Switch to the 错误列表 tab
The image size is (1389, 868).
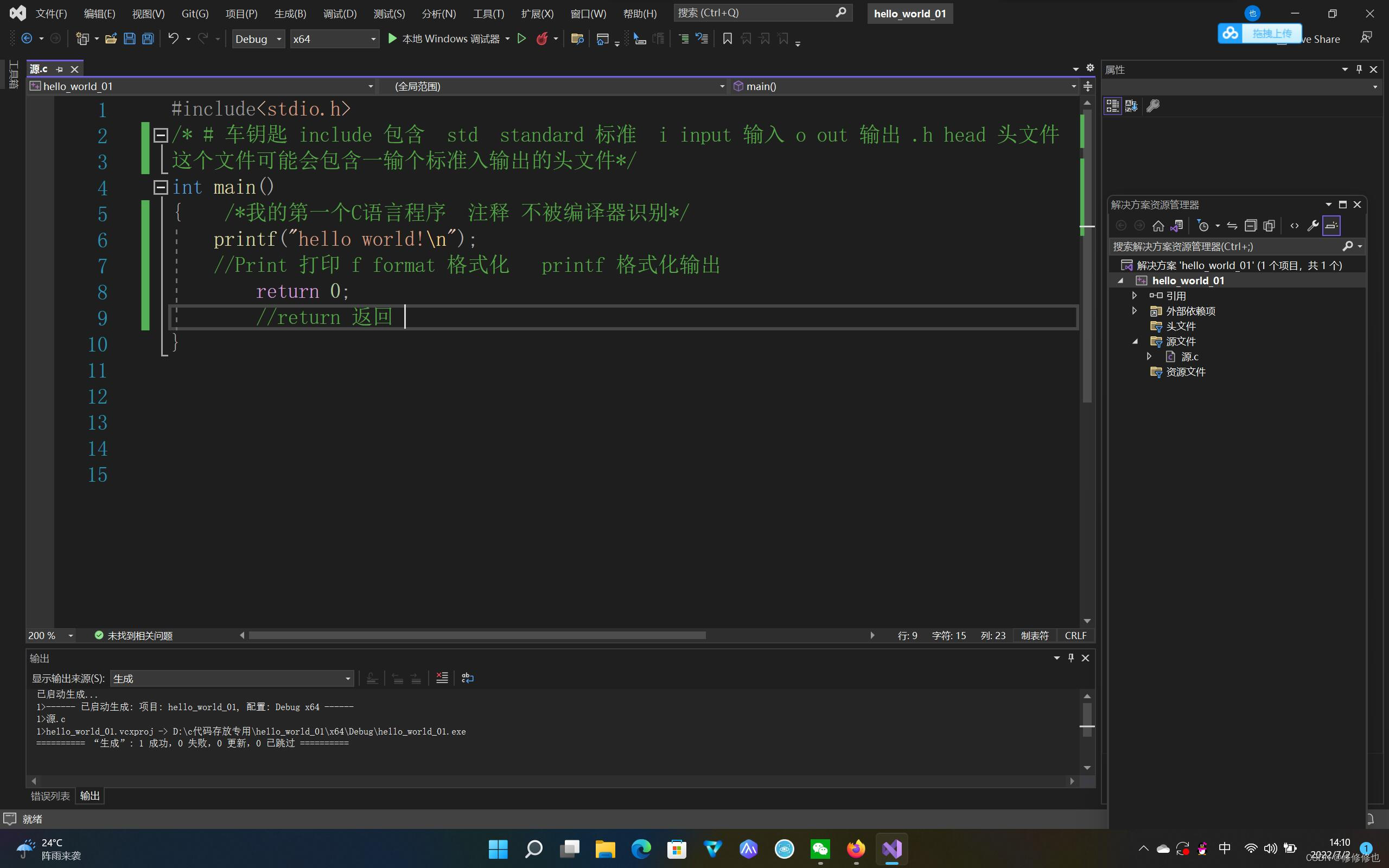click(49, 796)
